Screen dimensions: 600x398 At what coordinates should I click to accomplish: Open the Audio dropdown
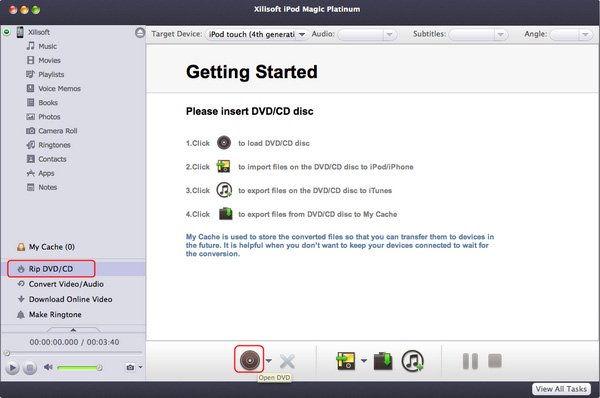(x=367, y=34)
